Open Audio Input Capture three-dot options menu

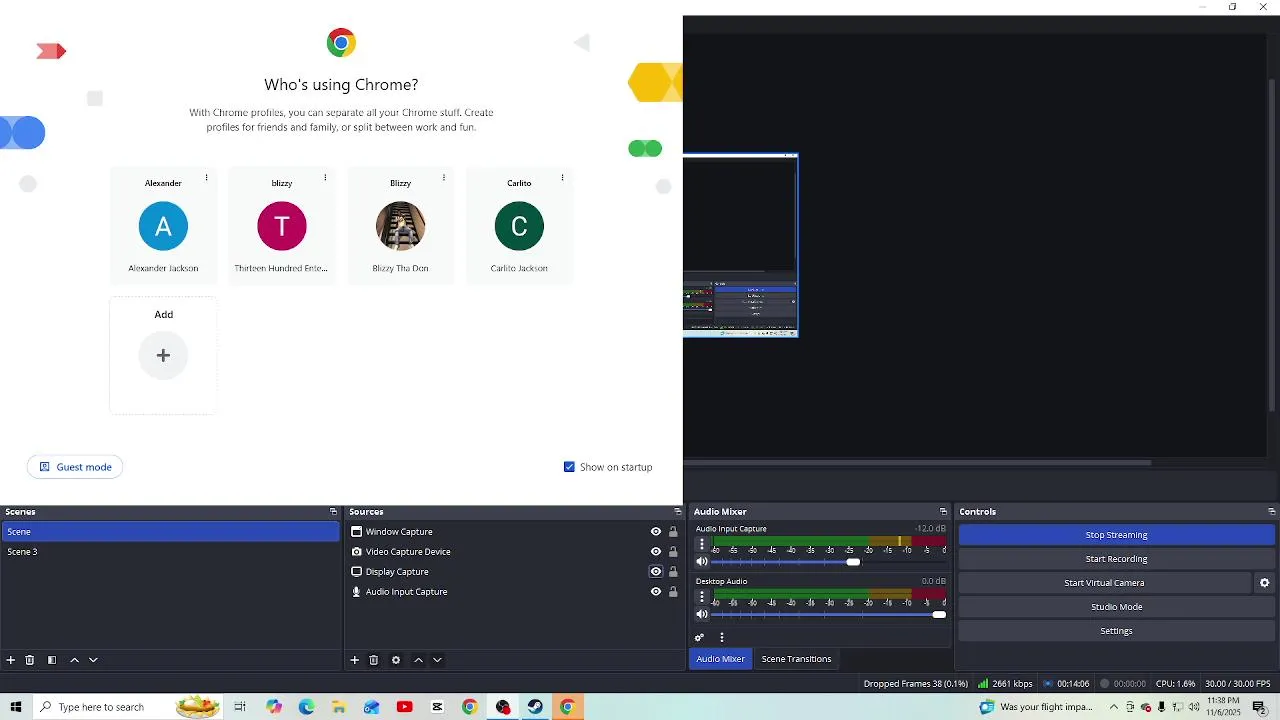pos(702,544)
